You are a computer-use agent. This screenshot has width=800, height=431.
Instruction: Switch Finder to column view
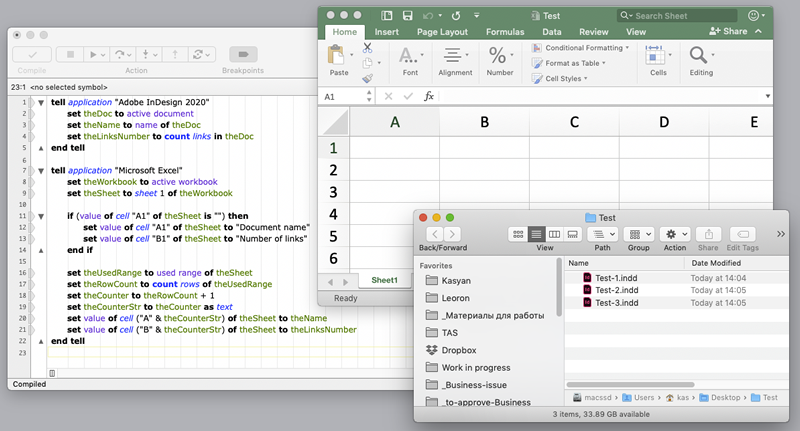(554, 234)
